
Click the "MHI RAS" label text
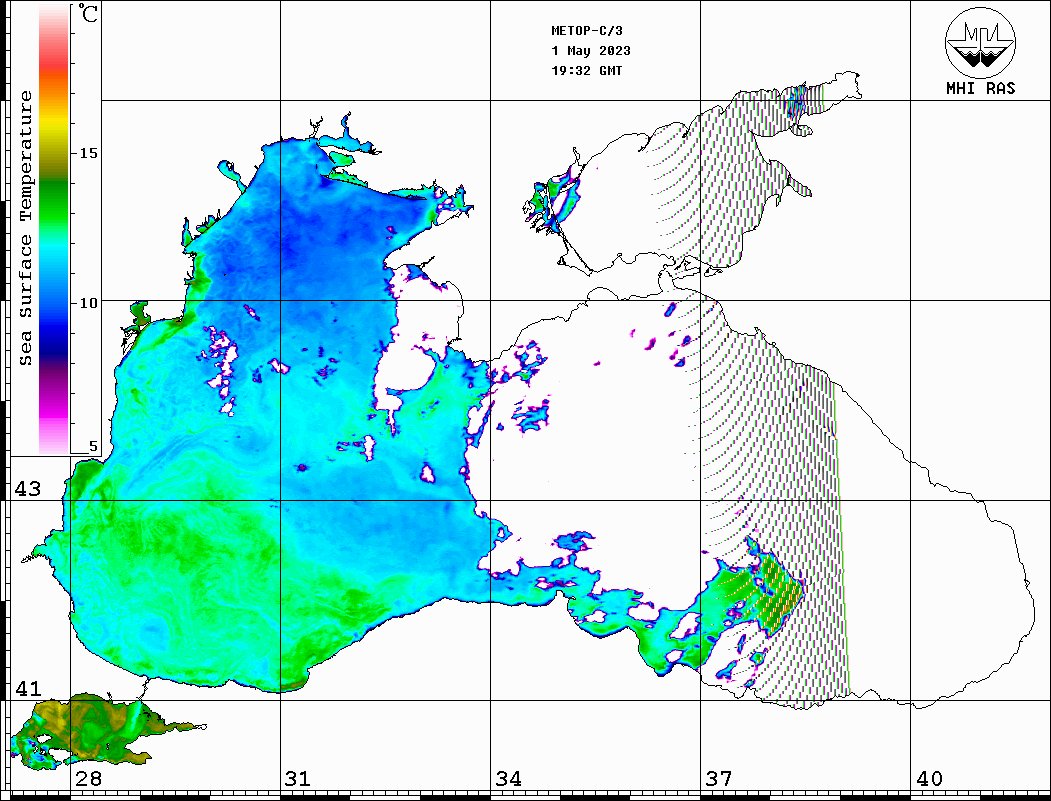[x=981, y=88]
